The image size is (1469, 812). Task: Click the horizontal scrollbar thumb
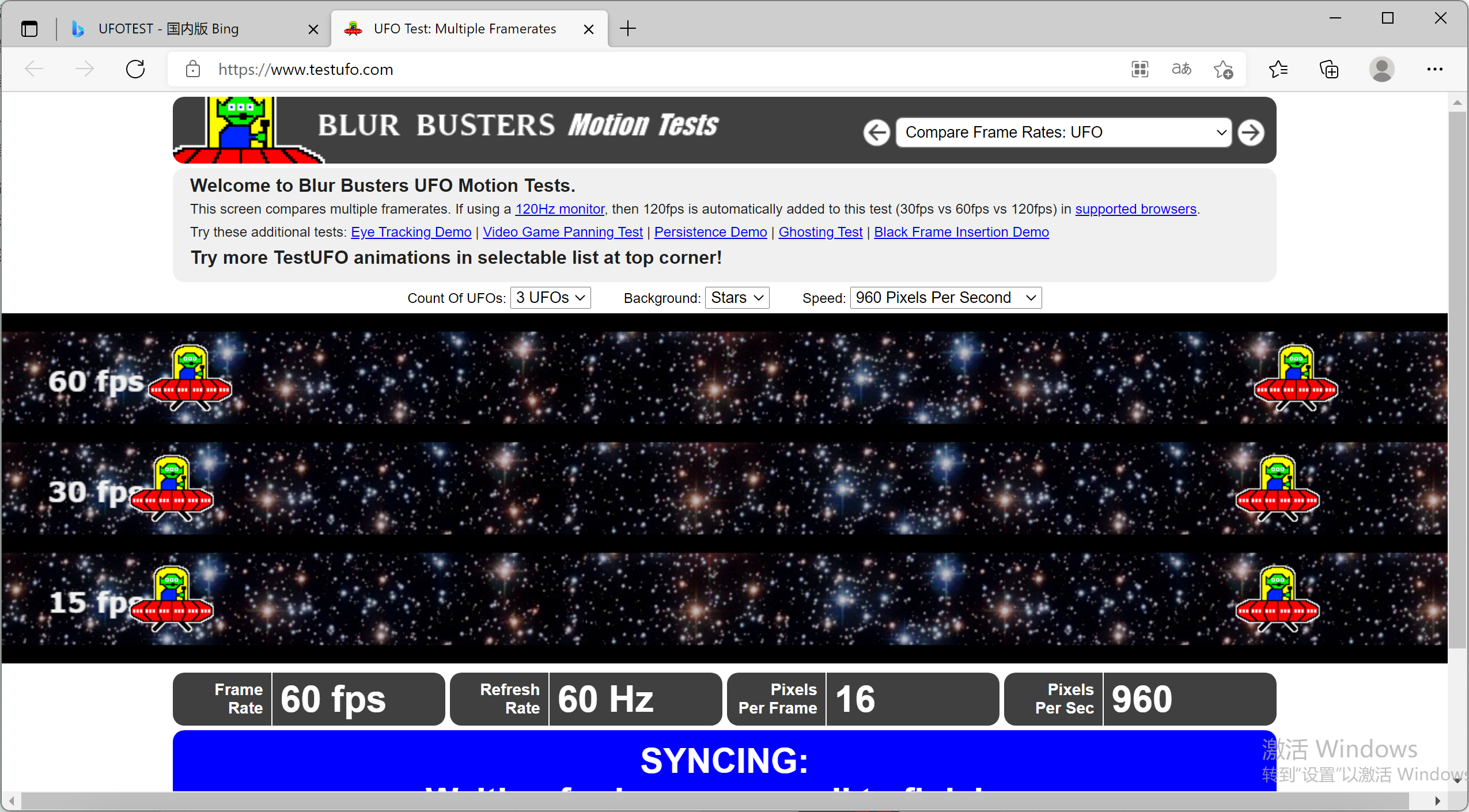coord(715,801)
